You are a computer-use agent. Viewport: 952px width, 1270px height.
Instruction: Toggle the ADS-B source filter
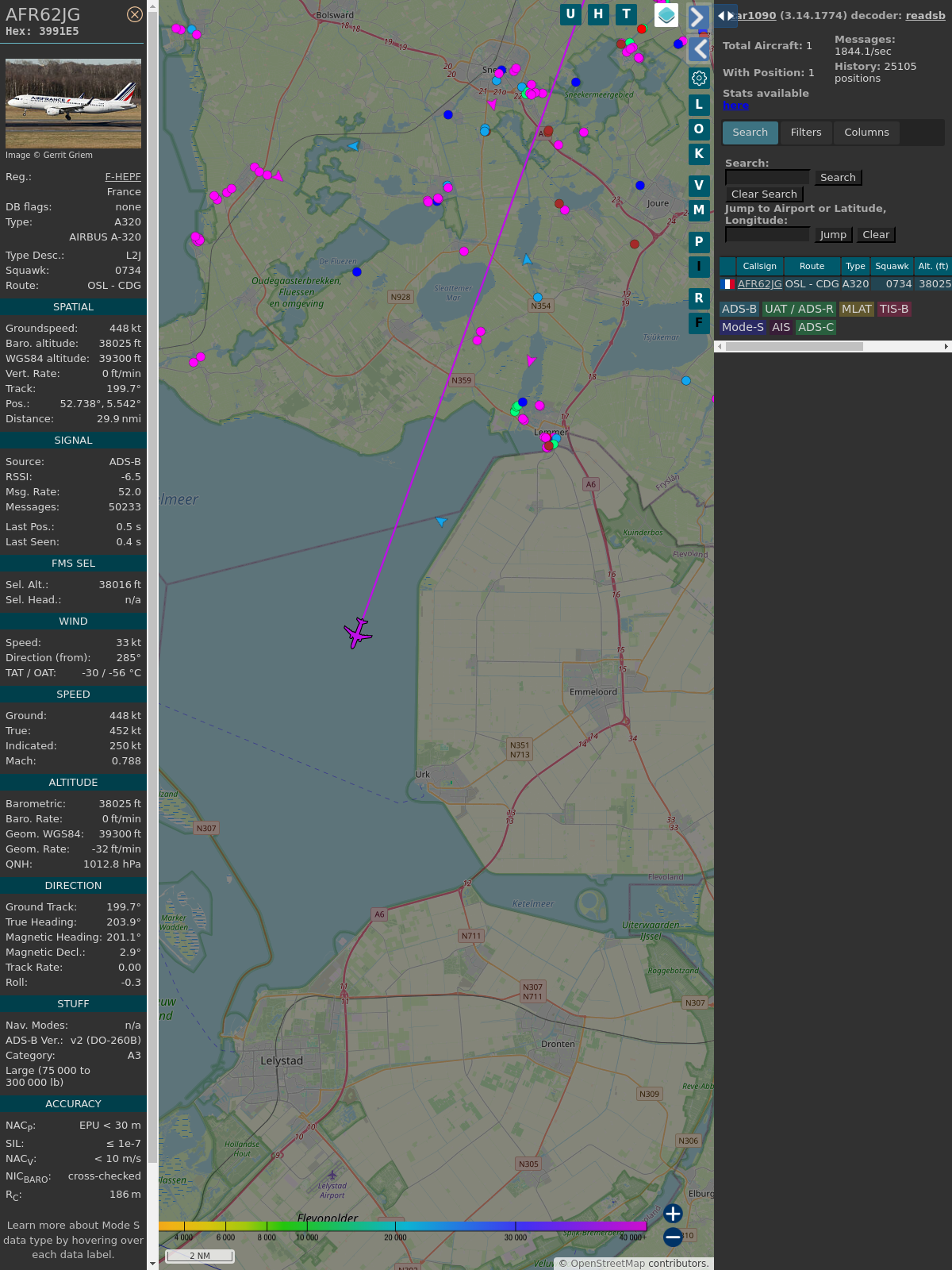click(739, 310)
